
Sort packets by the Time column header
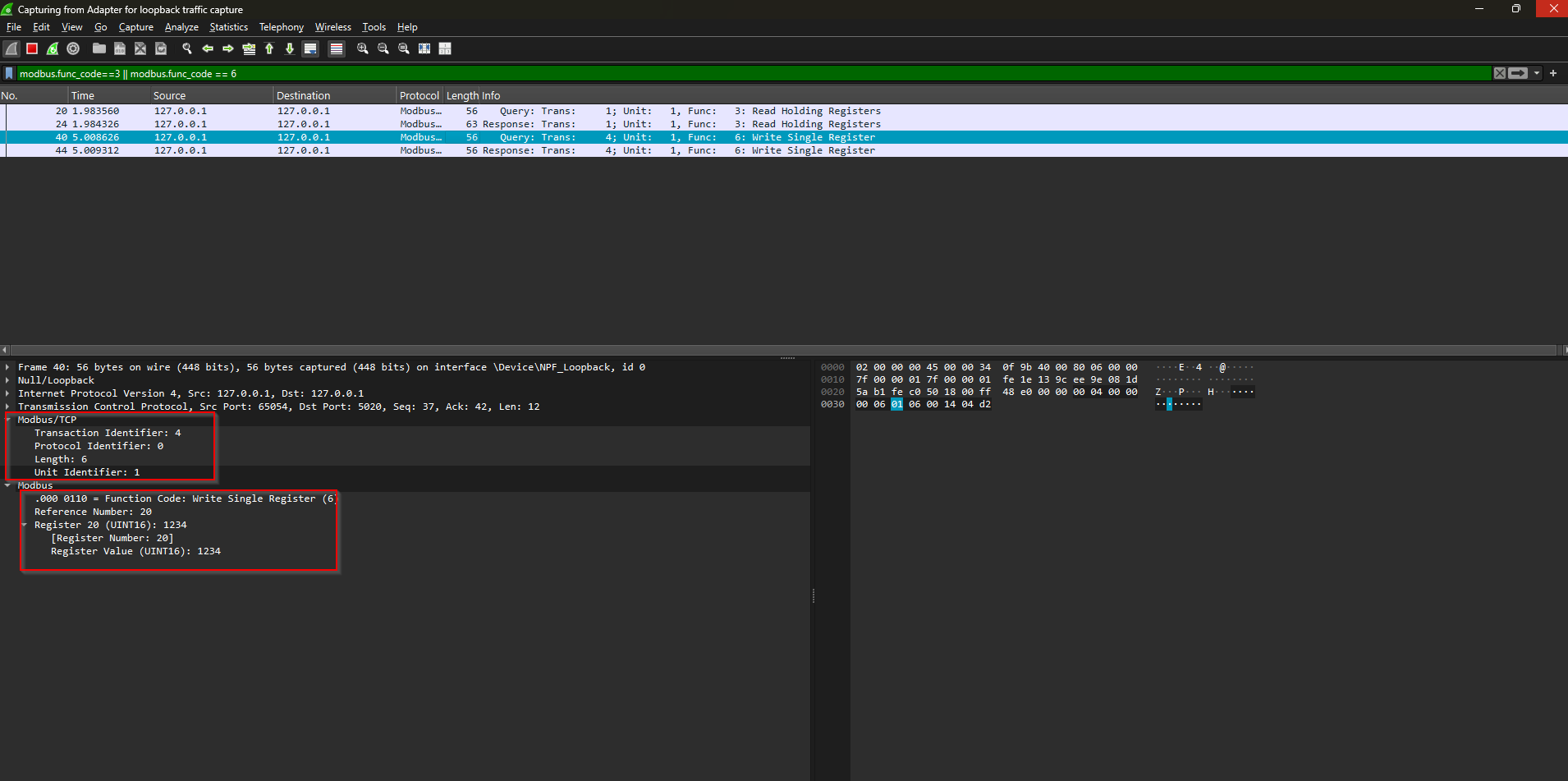coord(109,95)
